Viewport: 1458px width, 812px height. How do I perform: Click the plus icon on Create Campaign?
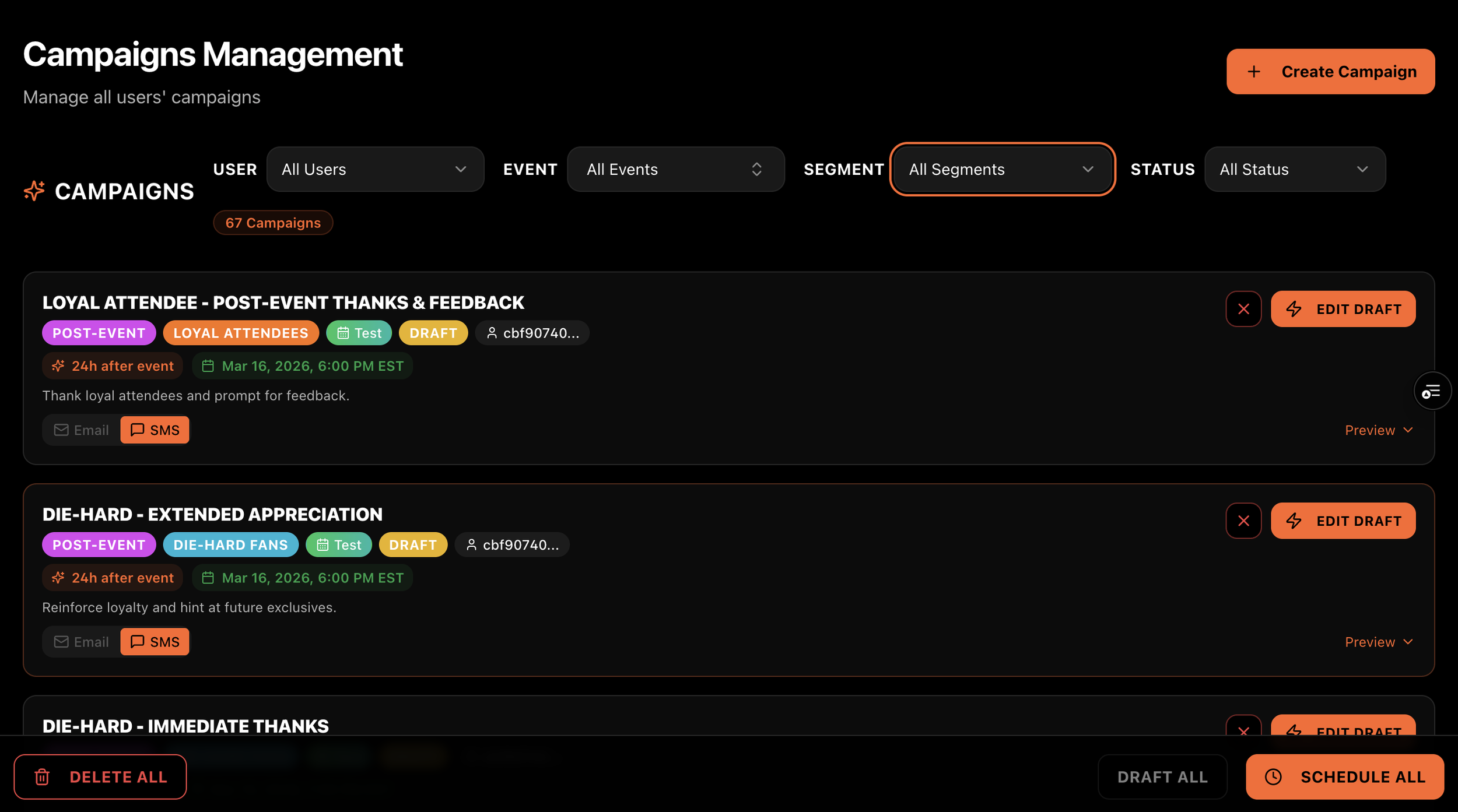[1254, 72]
